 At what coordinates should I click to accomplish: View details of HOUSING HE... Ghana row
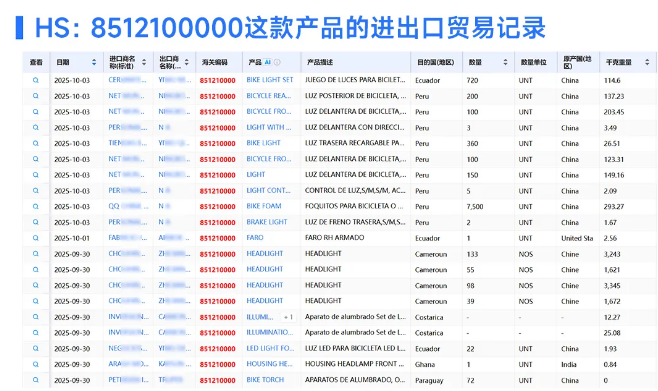click(36, 364)
